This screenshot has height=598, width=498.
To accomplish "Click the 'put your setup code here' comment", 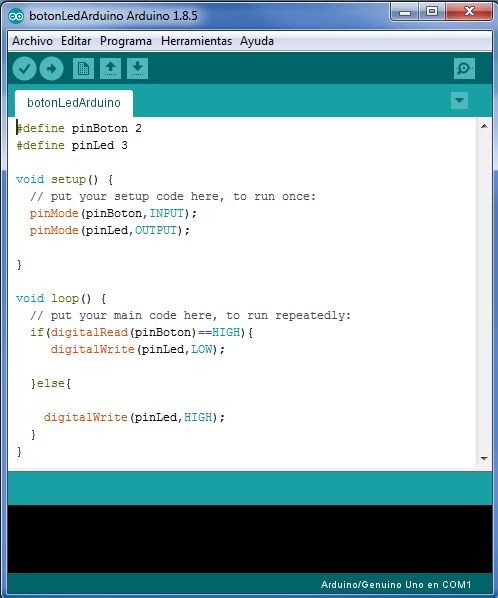I will (173, 197).
